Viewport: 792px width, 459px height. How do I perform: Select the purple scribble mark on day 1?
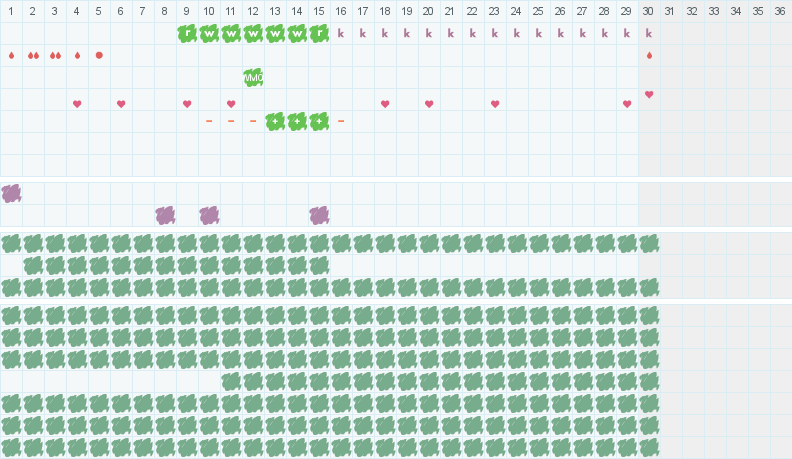click(x=11, y=193)
